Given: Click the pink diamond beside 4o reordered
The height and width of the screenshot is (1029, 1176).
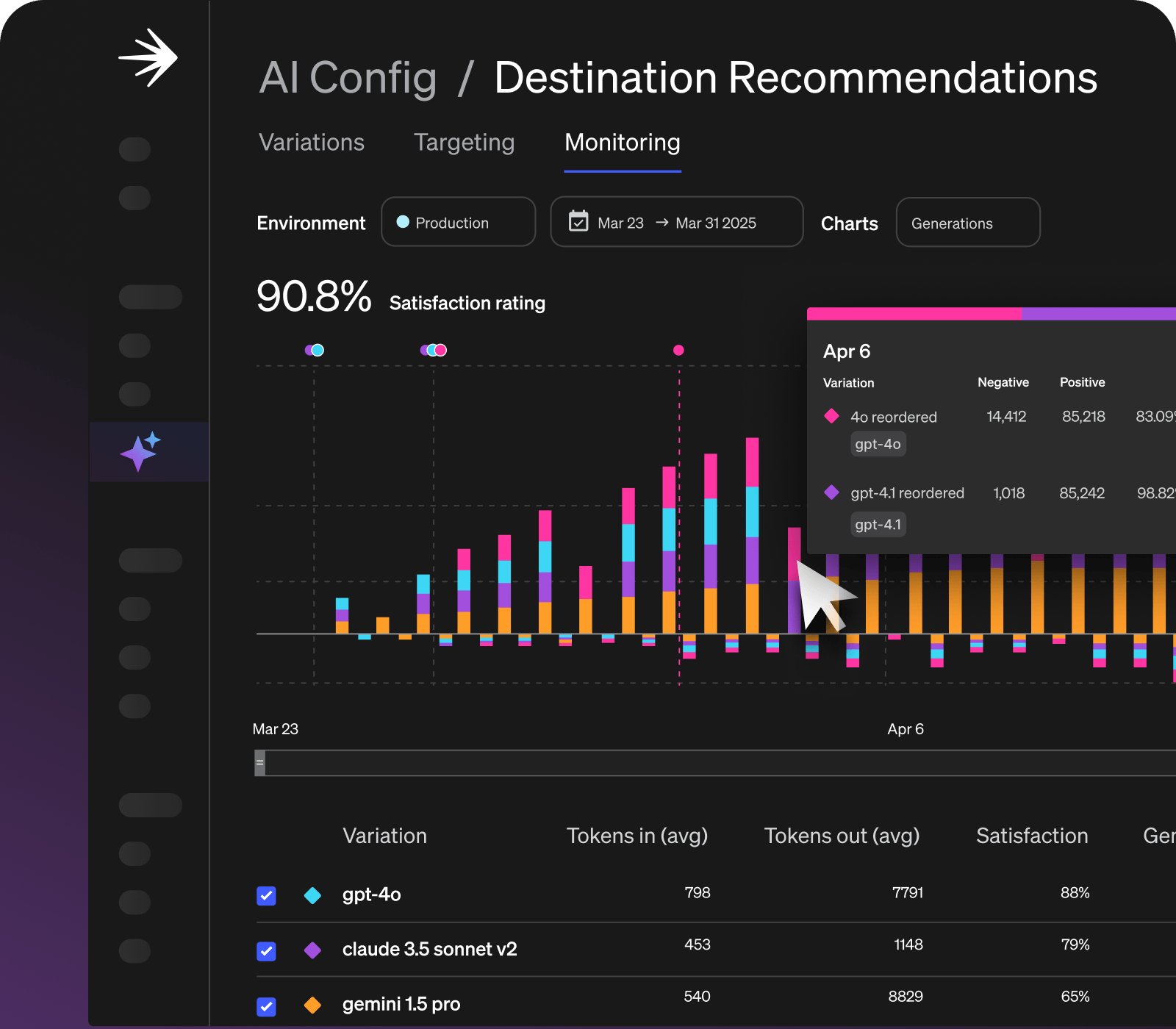Looking at the screenshot, I should 831,416.
